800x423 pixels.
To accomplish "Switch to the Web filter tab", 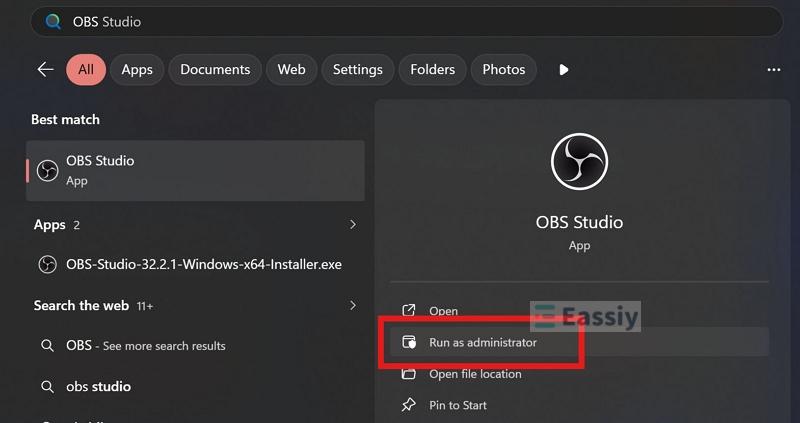I will (x=291, y=69).
